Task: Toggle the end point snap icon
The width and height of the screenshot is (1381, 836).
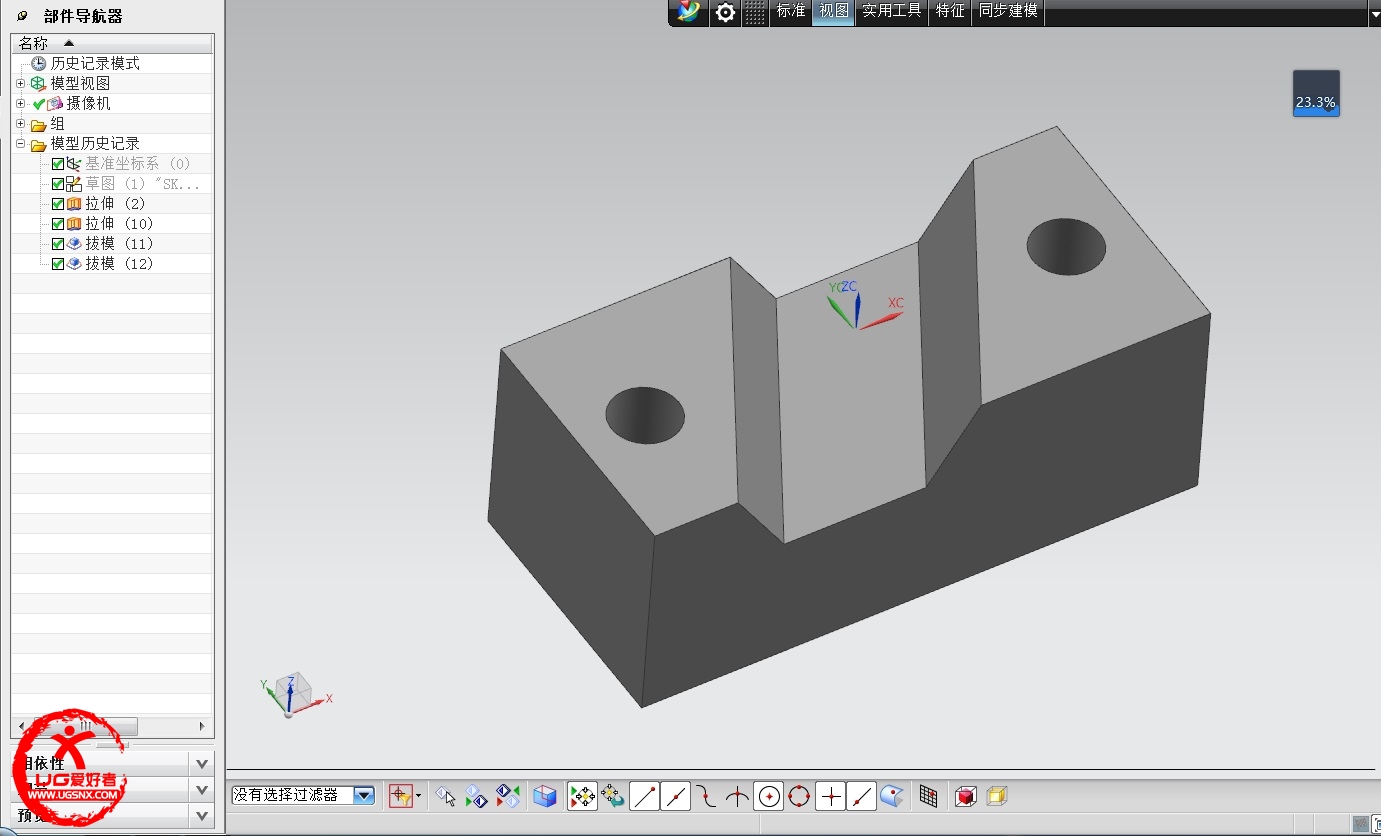Action: pos(644,796)
